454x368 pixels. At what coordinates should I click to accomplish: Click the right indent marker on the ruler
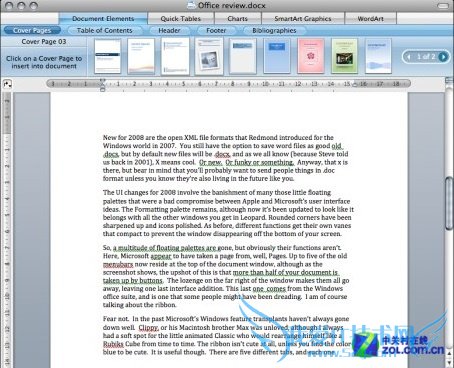356,84
